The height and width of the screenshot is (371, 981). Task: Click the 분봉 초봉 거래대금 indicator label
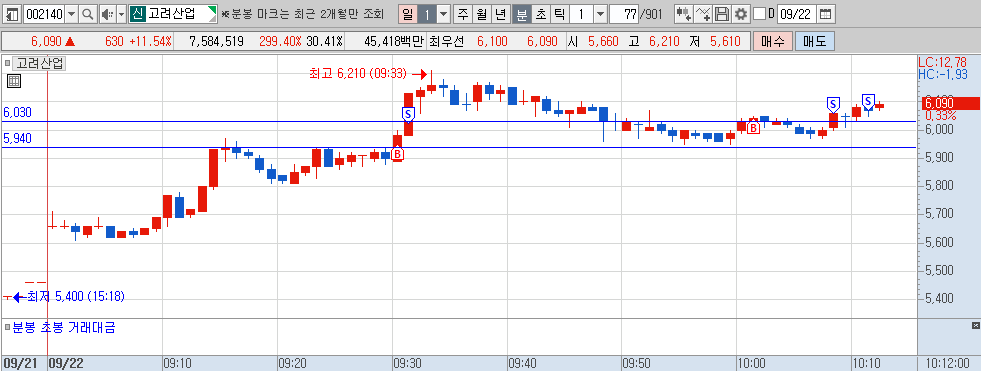click(64, 327)
